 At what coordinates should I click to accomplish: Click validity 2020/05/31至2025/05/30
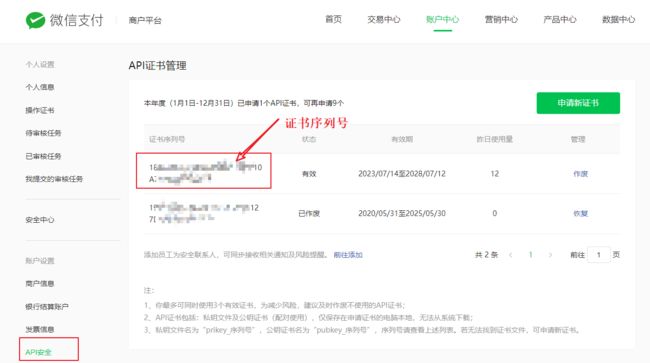[402, 213]
